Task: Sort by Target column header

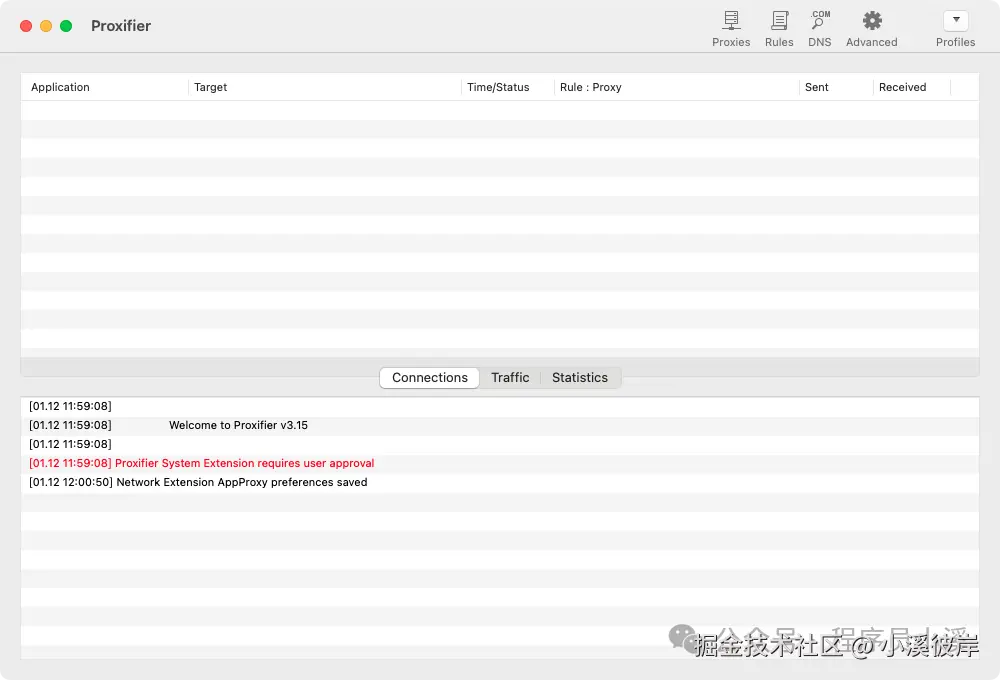Action: tap(325, 87)
